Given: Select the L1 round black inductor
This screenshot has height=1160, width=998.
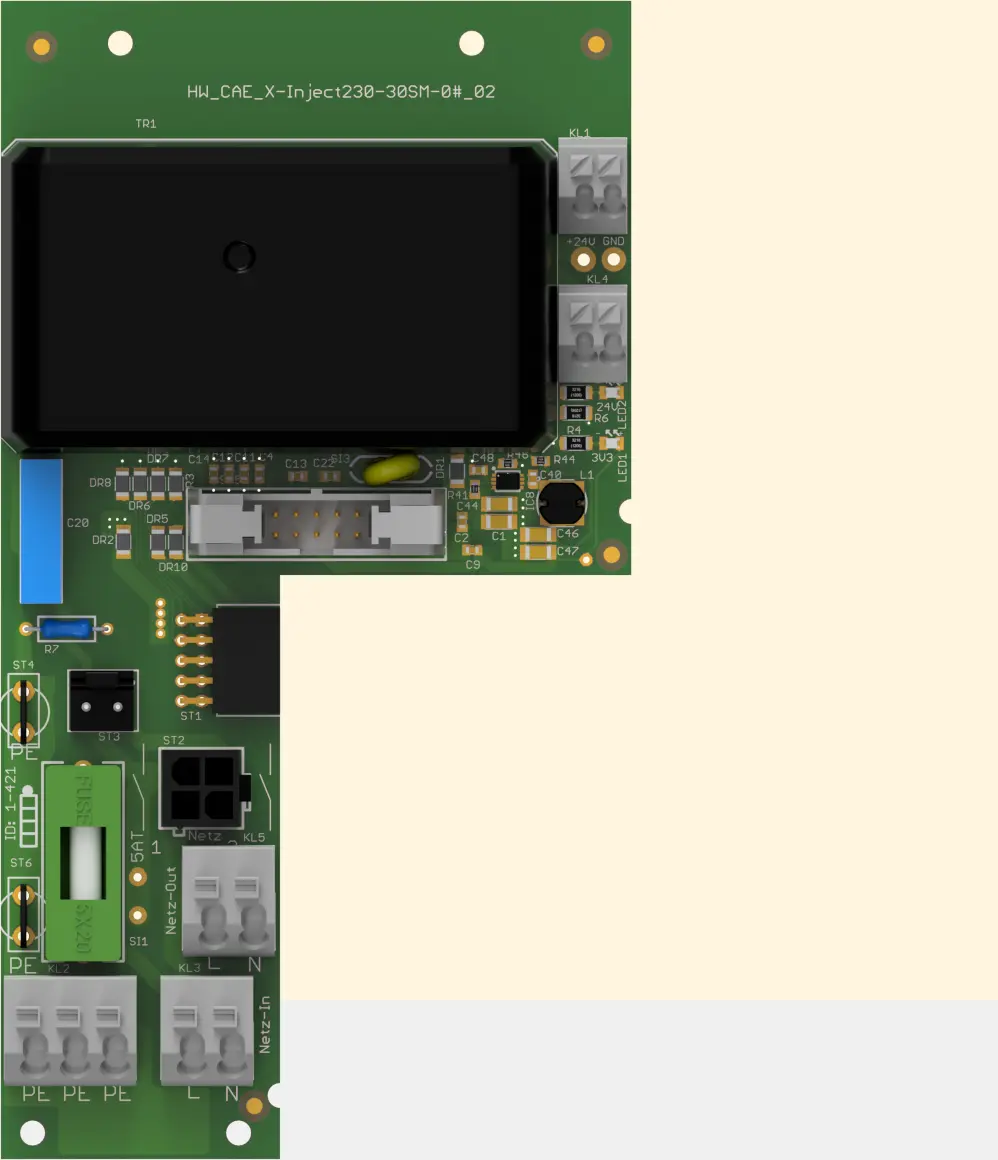Looking at the screenshot, I should tap(562, 502).
